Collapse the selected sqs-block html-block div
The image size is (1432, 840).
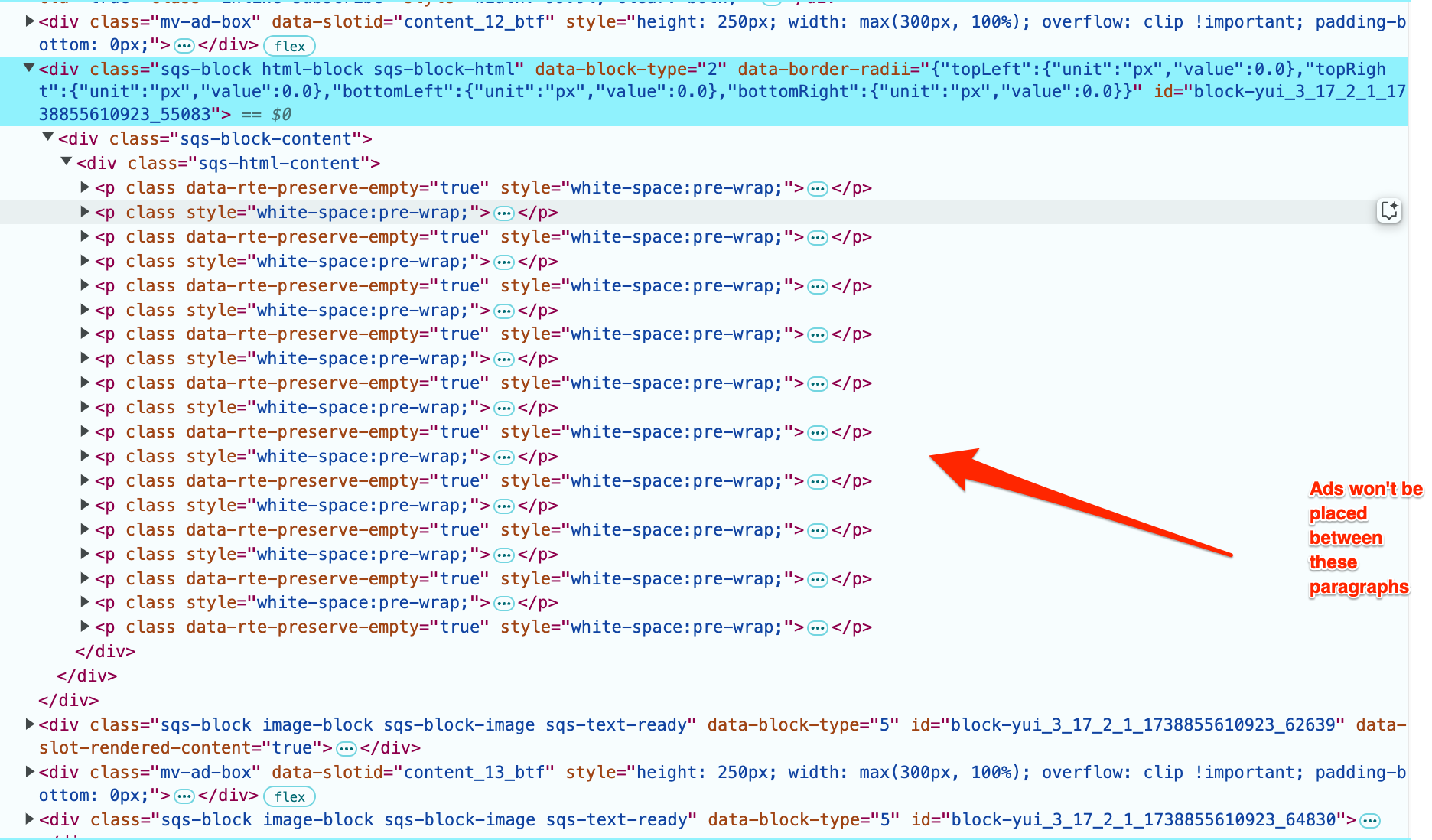click(29, 69)
